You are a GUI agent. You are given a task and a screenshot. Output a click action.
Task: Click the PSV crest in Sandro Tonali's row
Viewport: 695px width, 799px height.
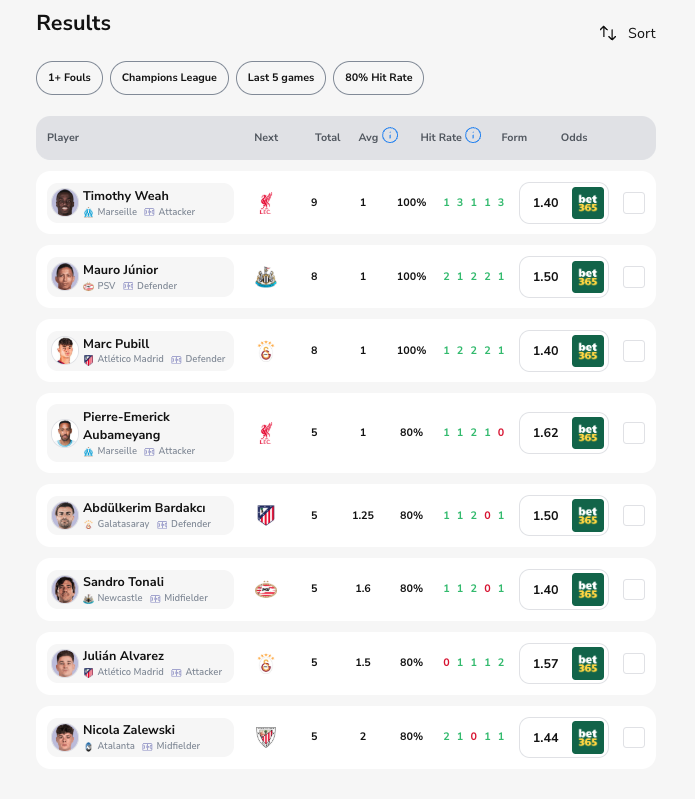[265, 589]
